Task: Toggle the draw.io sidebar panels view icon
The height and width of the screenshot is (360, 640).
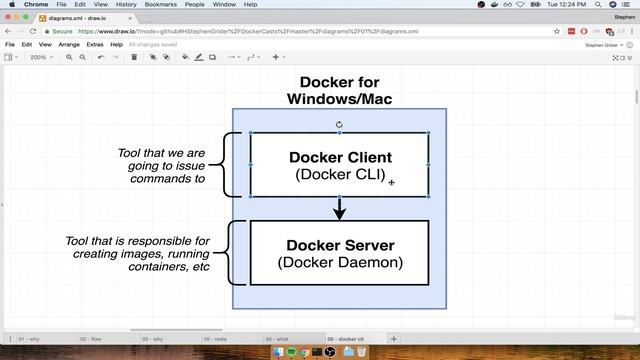Action: 8,57
